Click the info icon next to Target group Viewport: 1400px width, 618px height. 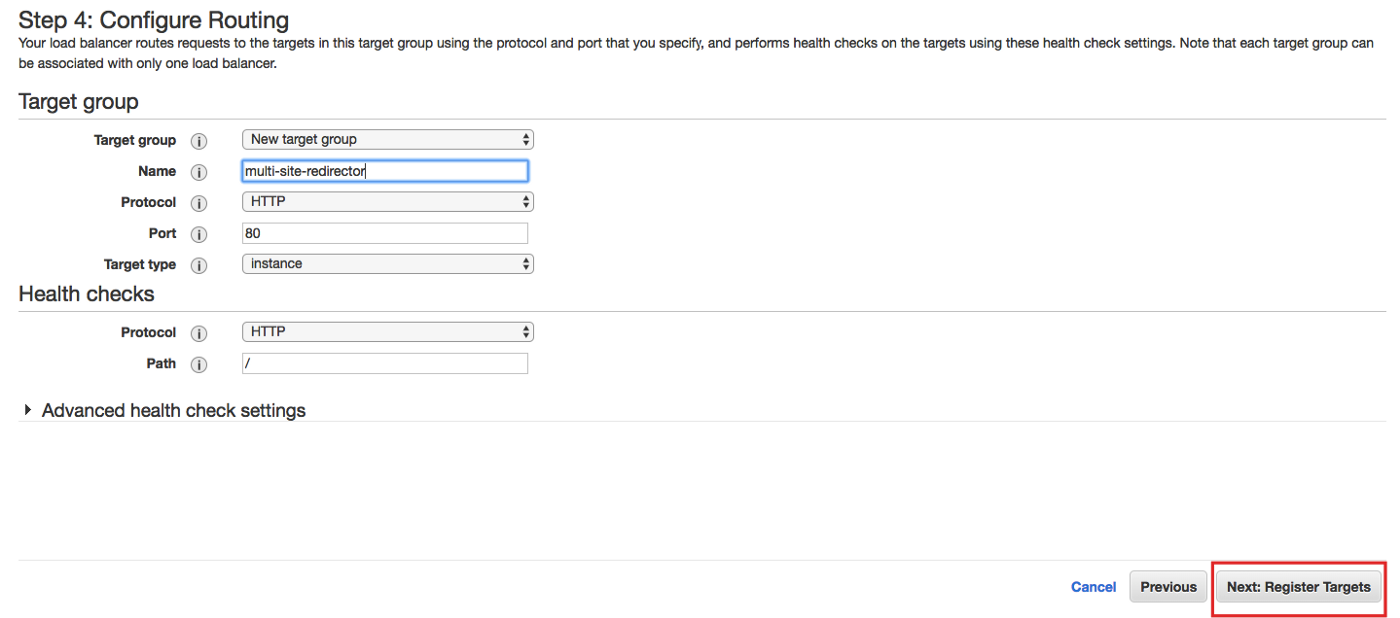click(198, 141)
